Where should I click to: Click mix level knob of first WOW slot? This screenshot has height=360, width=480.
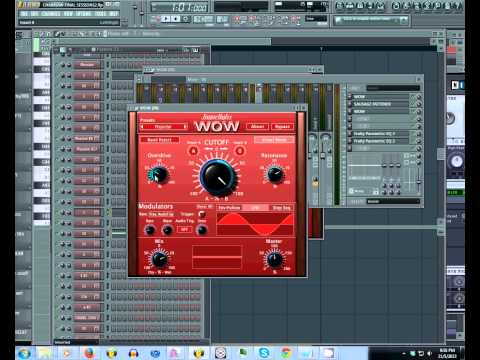click(x=418, y=97)
